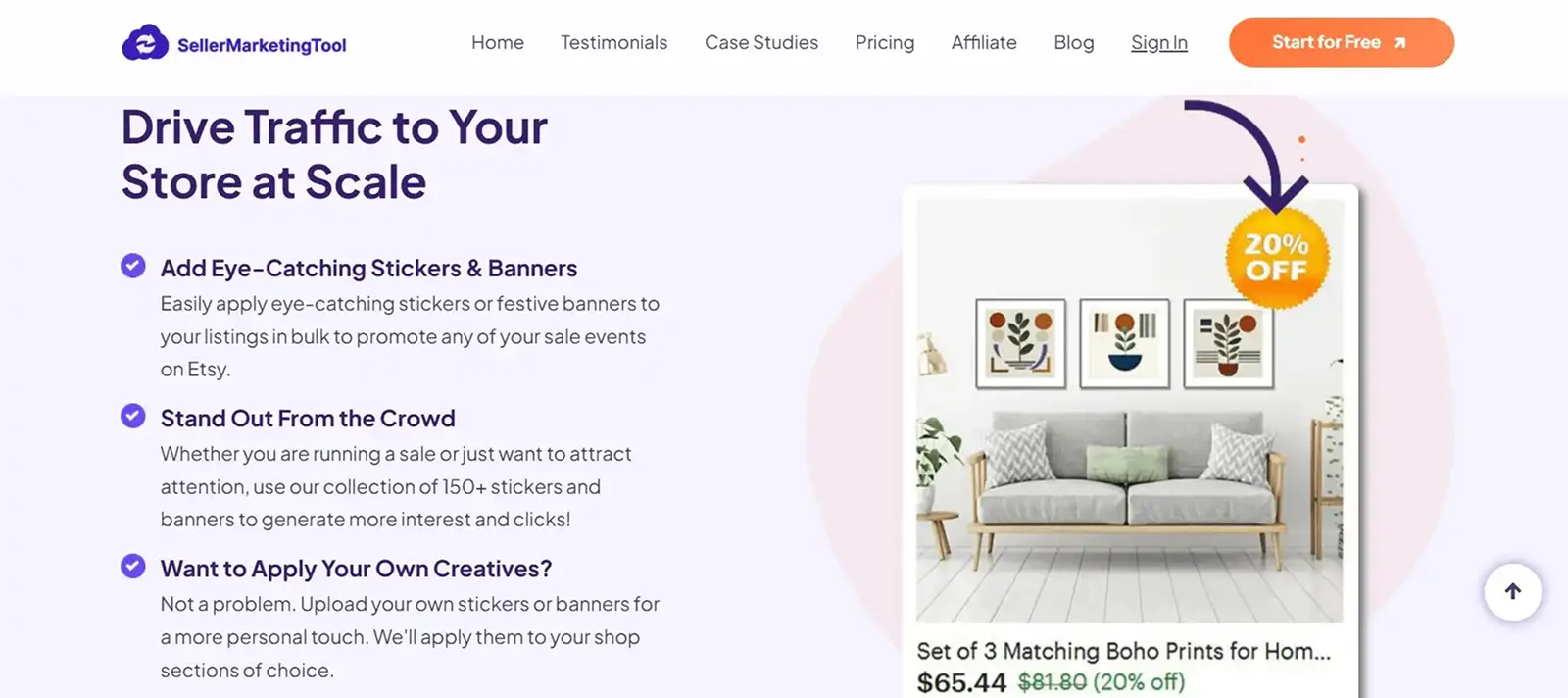Click the checkmark icon beside Stand Out From the Crowd
1568x698 pixels.
[132, 415]
